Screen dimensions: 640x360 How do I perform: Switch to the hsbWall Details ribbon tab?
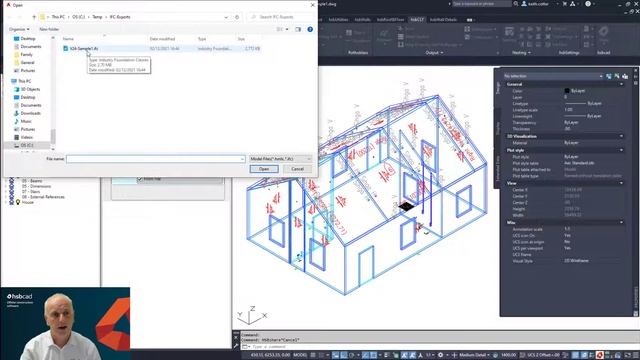(443, 20)
